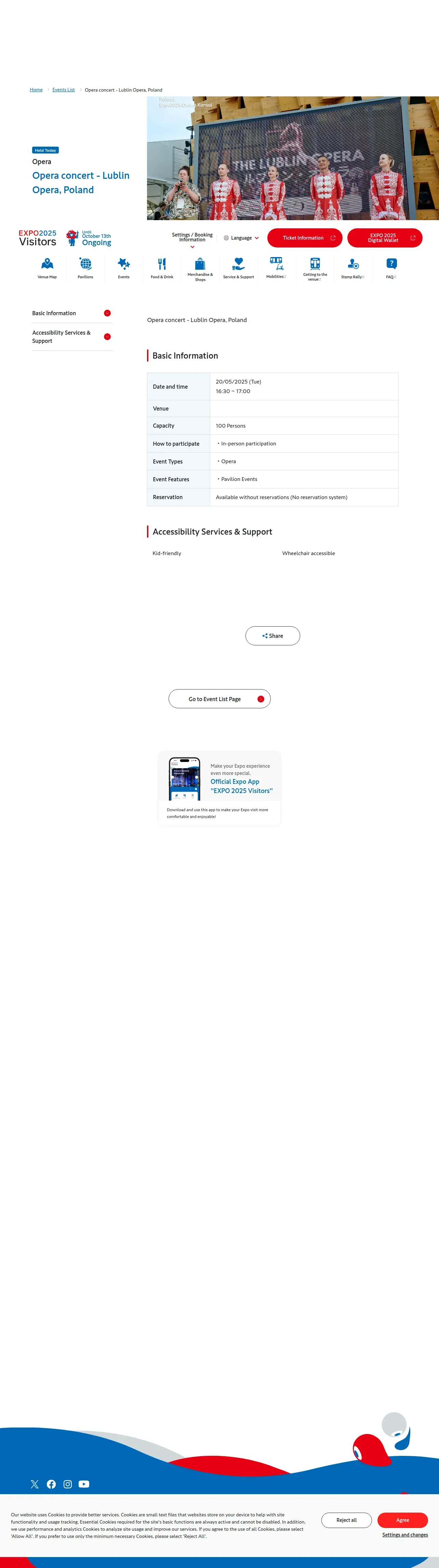Click Go to Event List Page button
Viewport: 439px width, 1568px height.
(x=220, y=699)
